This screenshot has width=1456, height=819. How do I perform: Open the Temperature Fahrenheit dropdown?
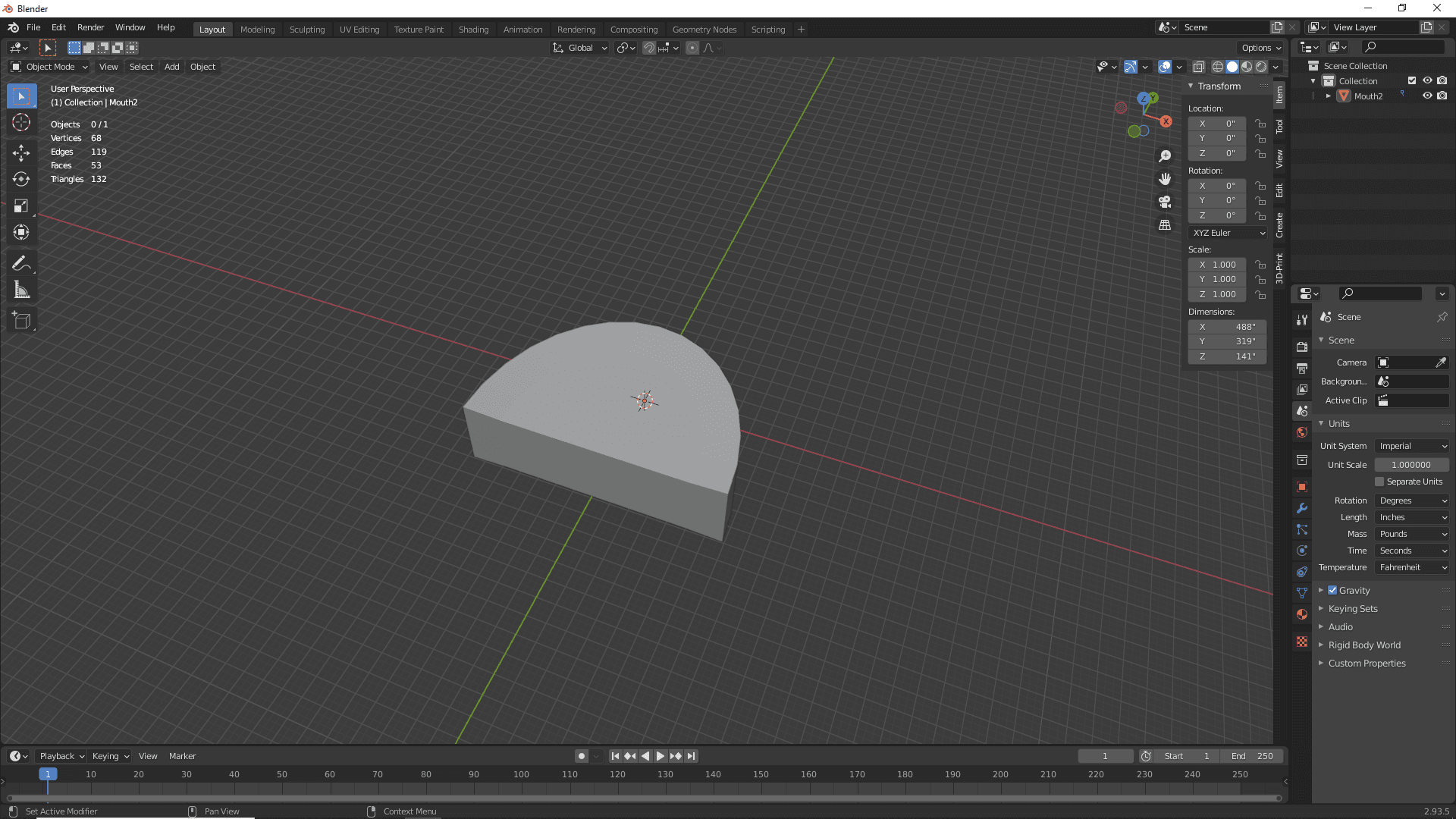click(1412, 567)
